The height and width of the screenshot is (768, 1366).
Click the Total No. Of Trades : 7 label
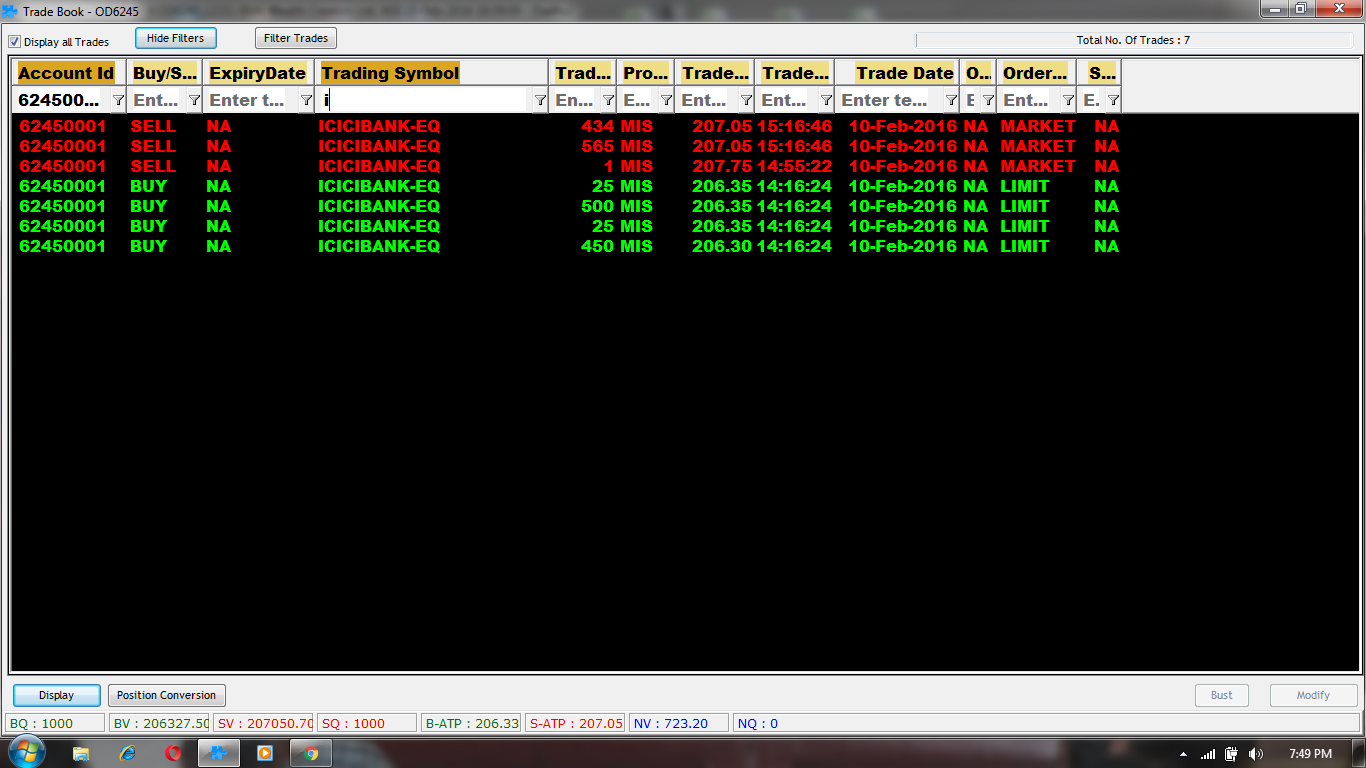[1133, 40]
